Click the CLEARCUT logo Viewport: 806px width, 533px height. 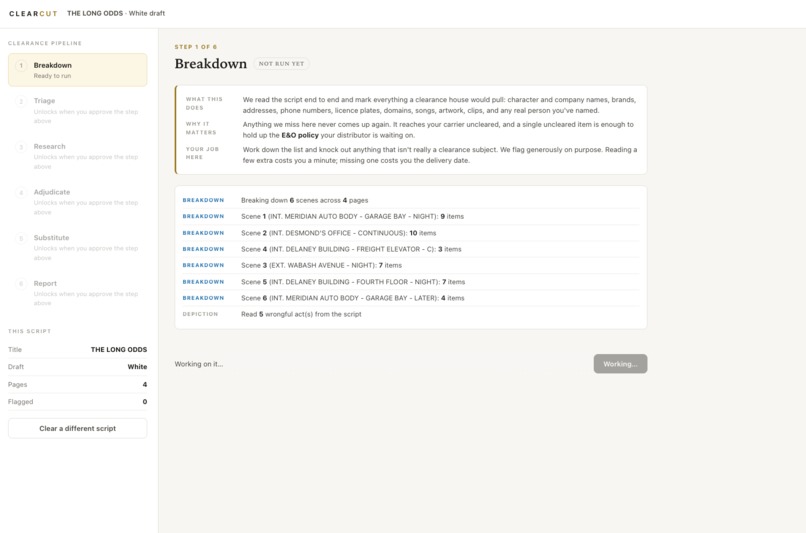coord(33,13)
